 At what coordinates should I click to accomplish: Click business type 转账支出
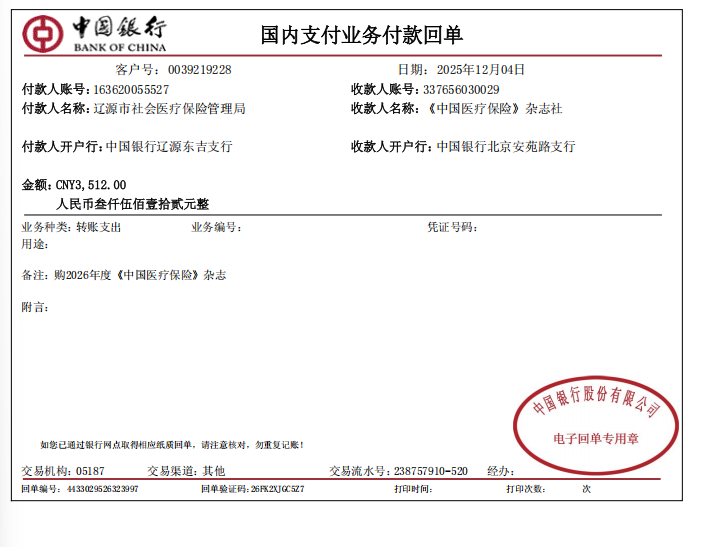click(x=98, y=227)
